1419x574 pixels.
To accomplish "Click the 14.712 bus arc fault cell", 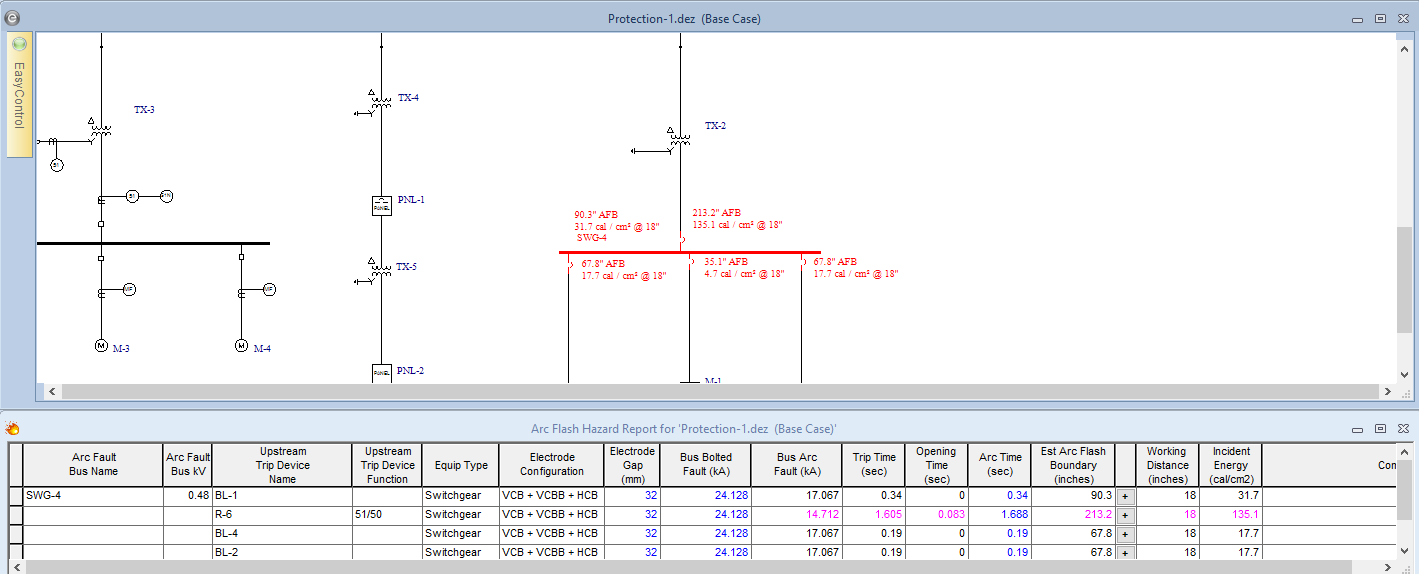I will [x=797, y=515].
